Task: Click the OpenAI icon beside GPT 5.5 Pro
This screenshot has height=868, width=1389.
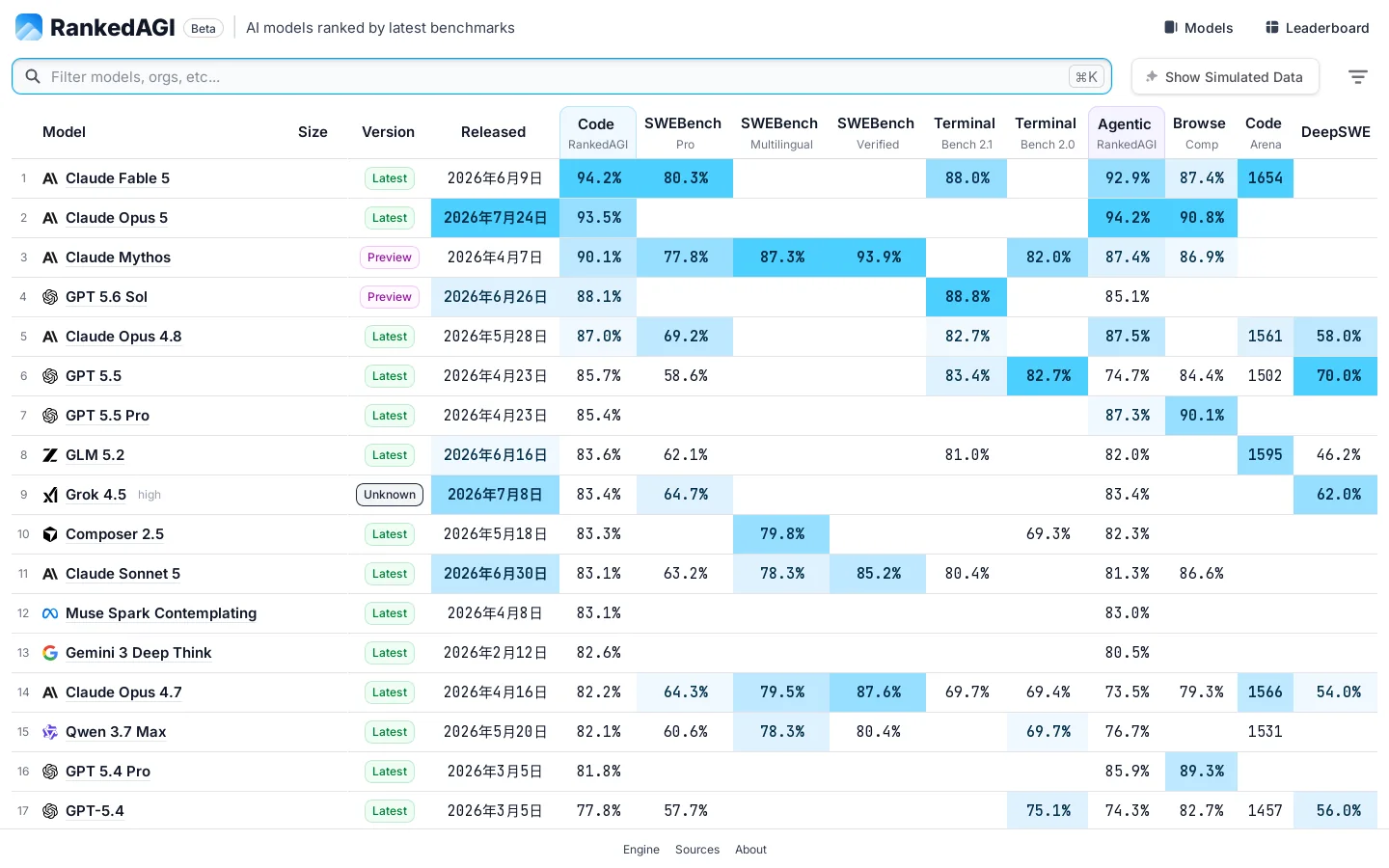Action: [x=50, y=416]
